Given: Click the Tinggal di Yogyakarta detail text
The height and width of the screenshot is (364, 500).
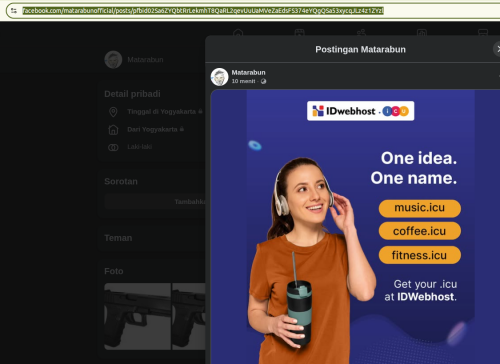Looking at the screenshot, I should click(161, 112).
